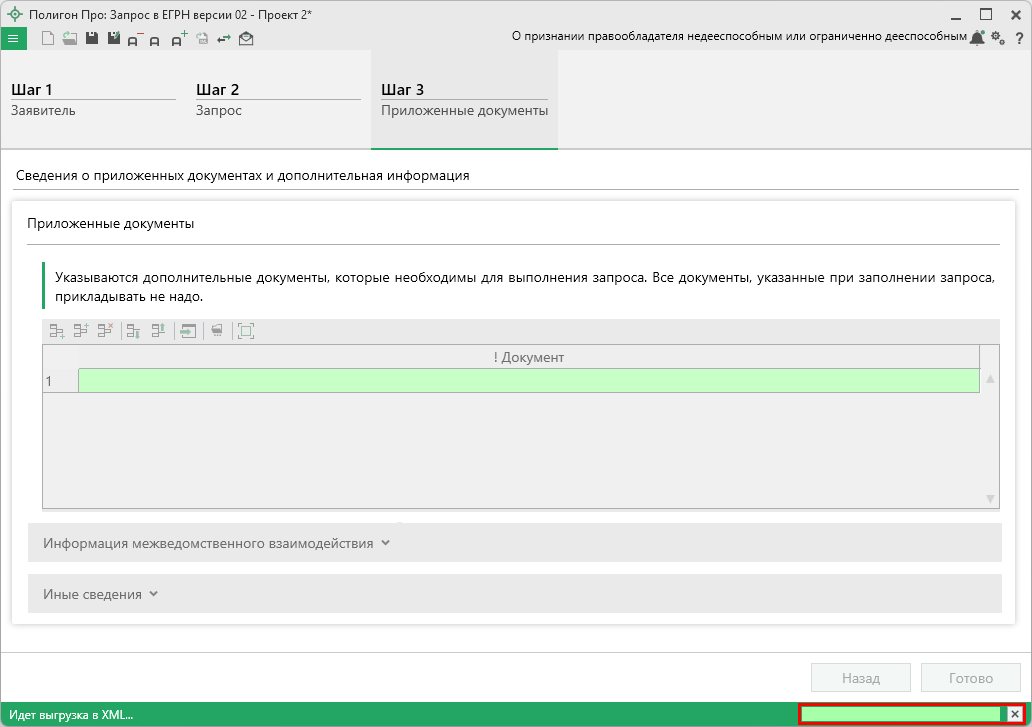Switch to Шаг 1 Заявитель tab

93,100
